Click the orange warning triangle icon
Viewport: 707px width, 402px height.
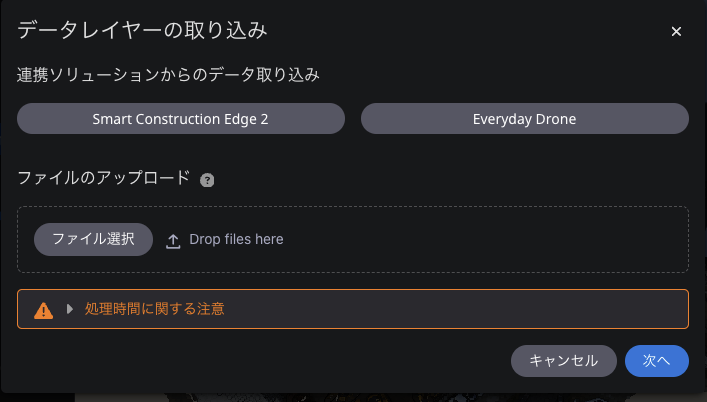(x=43, y=310)
